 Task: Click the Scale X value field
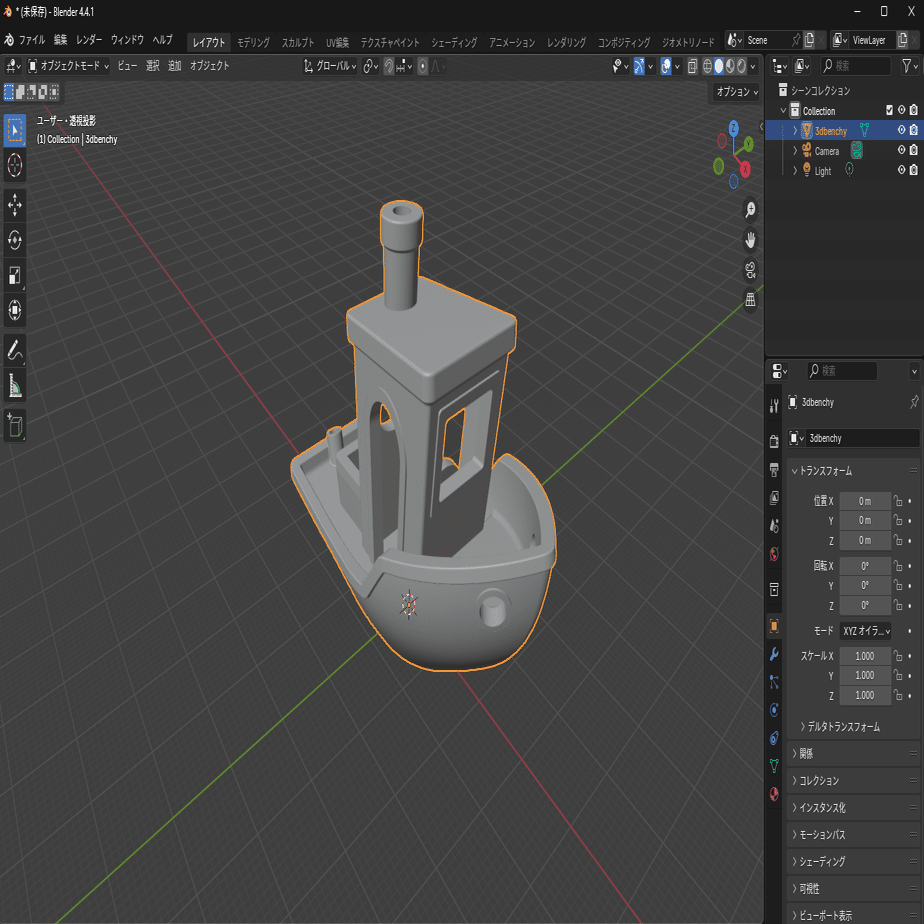coord(864,656)
